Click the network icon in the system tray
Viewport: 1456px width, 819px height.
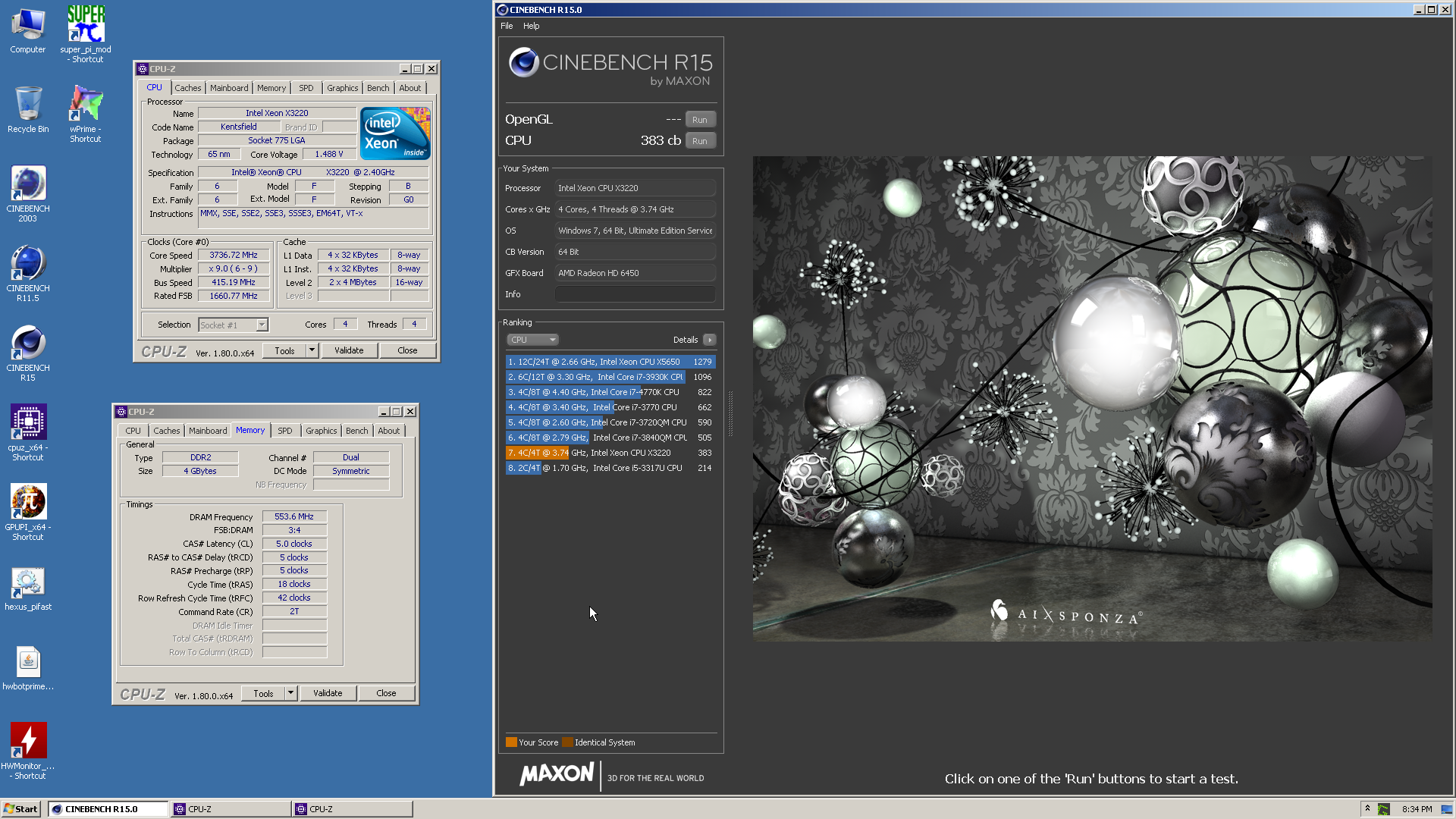click(x=1446, y=809)
